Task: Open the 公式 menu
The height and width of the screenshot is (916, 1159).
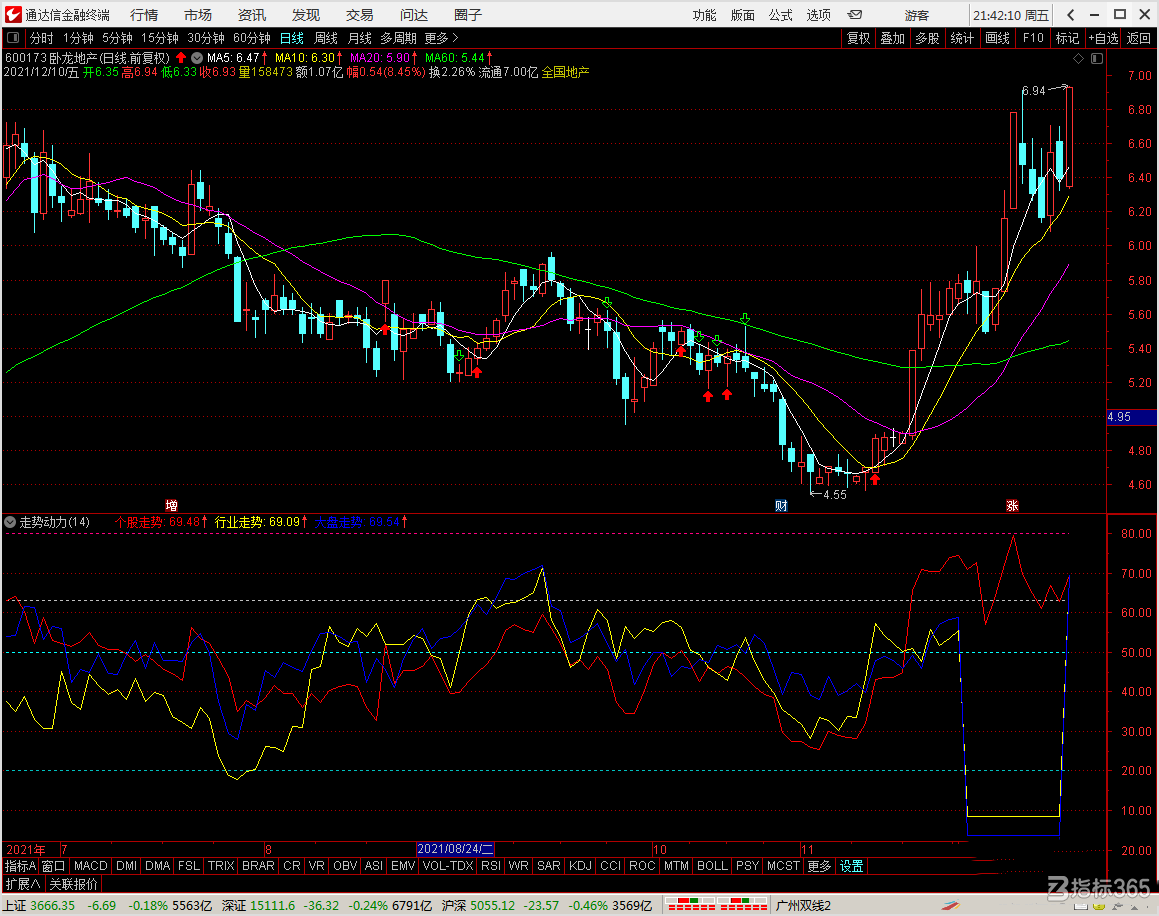Action: coord(781,15)
